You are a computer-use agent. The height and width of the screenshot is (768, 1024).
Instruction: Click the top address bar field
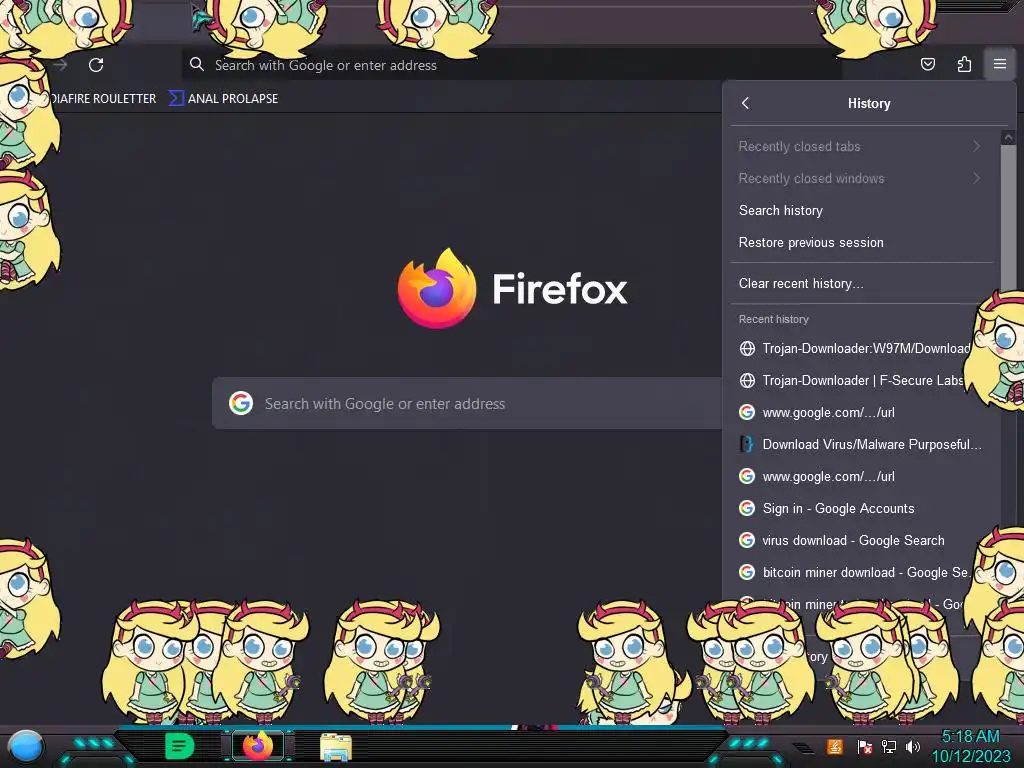coord(511,65)
